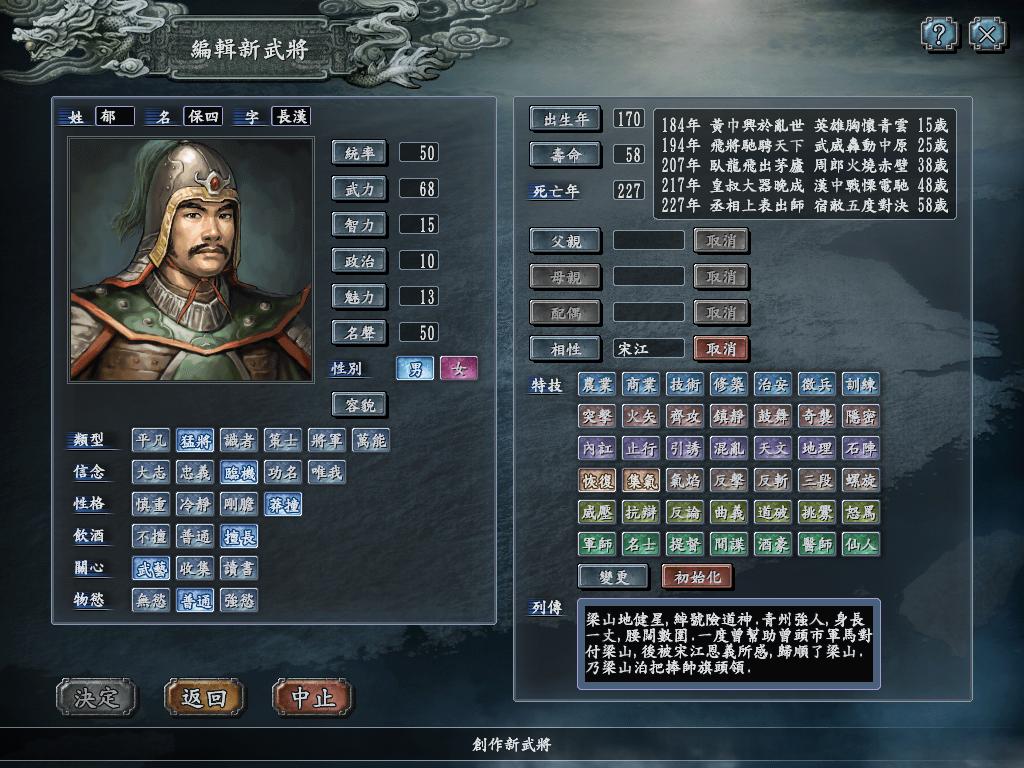The width and height of the screenshot is (1024, 768).
Task: Open the 相性 compatibility selection
Action: (566, 349)
